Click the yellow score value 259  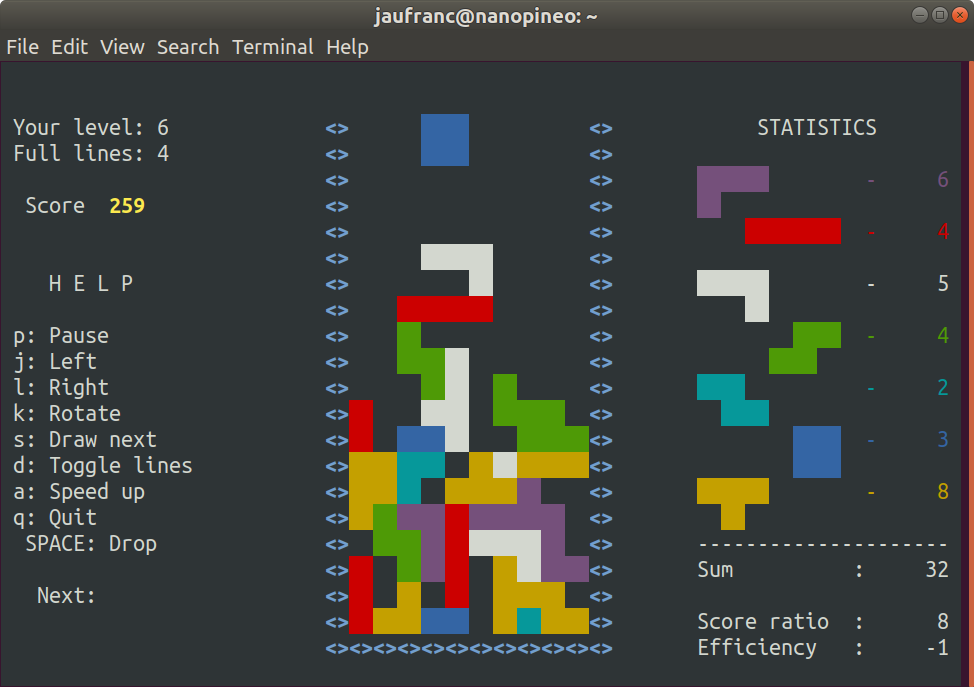pyautogui.click(x=127, y=206)
